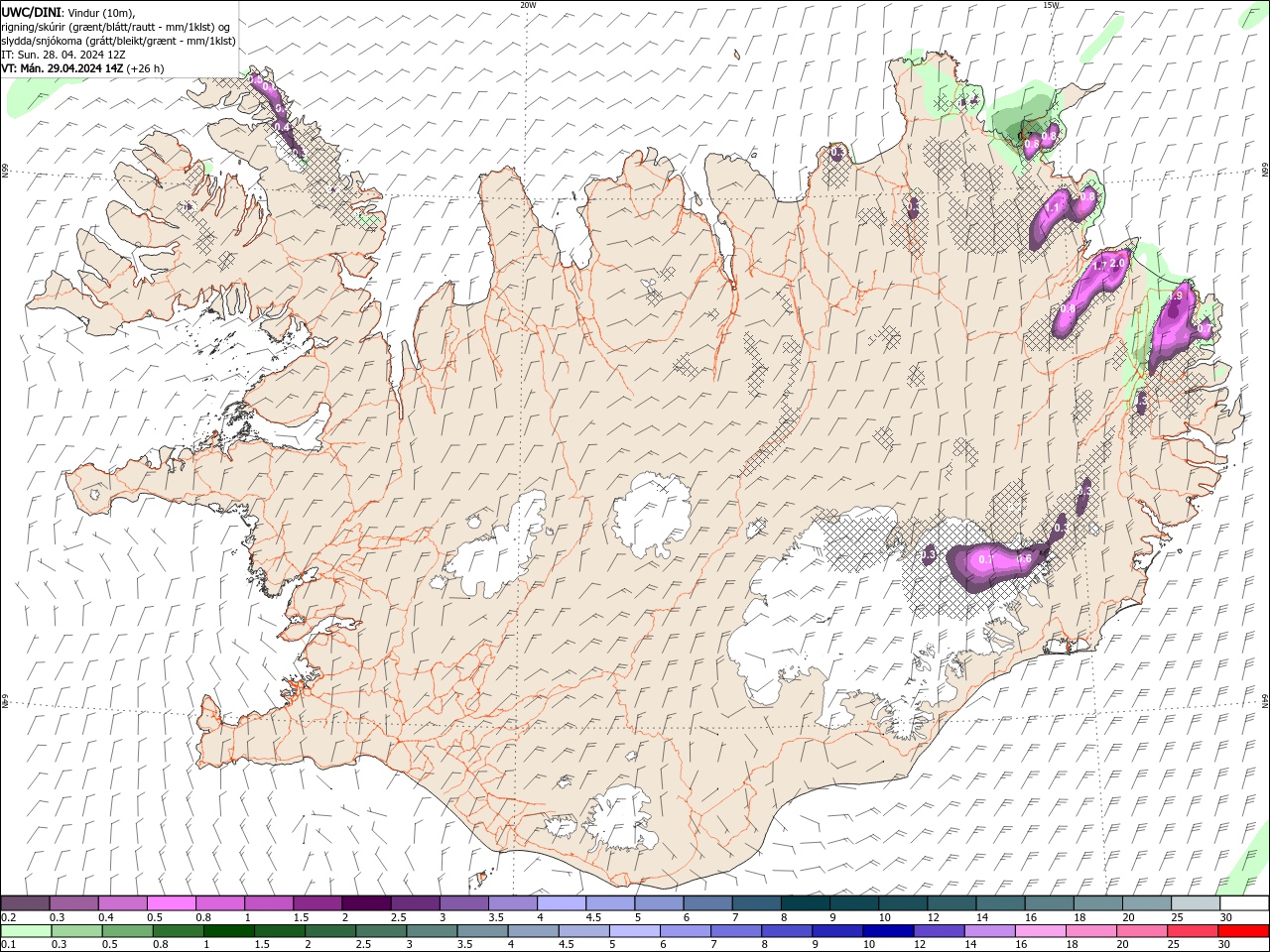1270x952 pixels.
Task: Pick bottom-scale grey-blue swatch between 3.5 and 4
Action: point(481,931)
